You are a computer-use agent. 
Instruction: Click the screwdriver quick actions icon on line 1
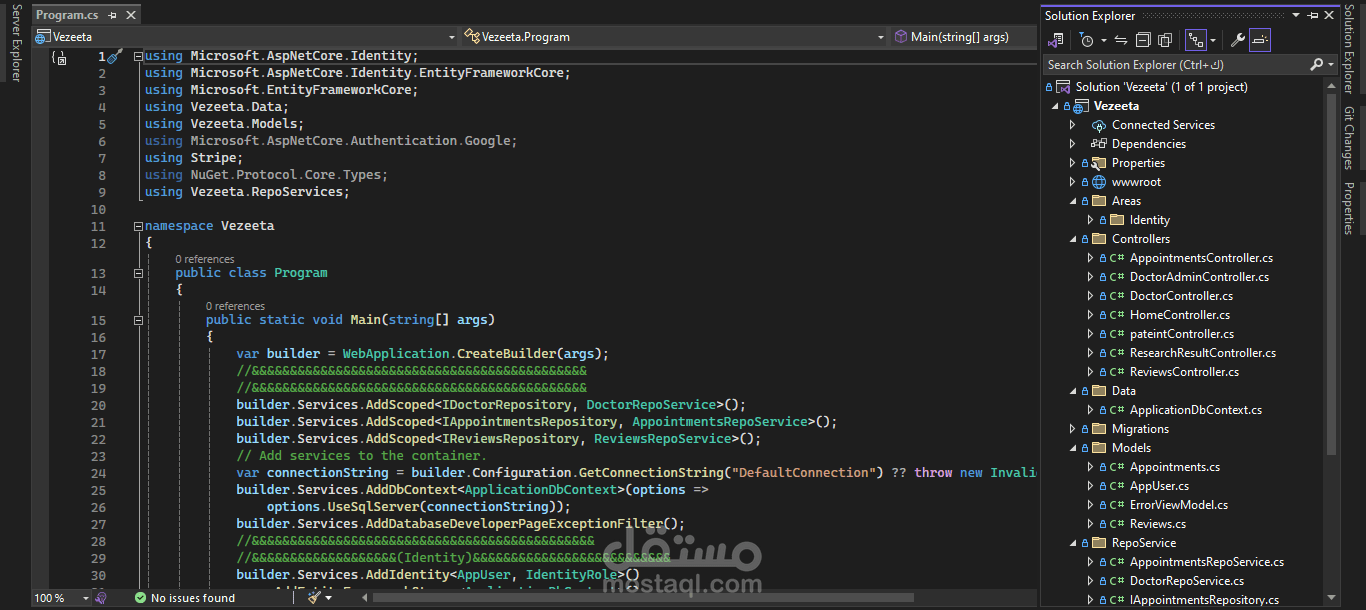coord(114,57)
